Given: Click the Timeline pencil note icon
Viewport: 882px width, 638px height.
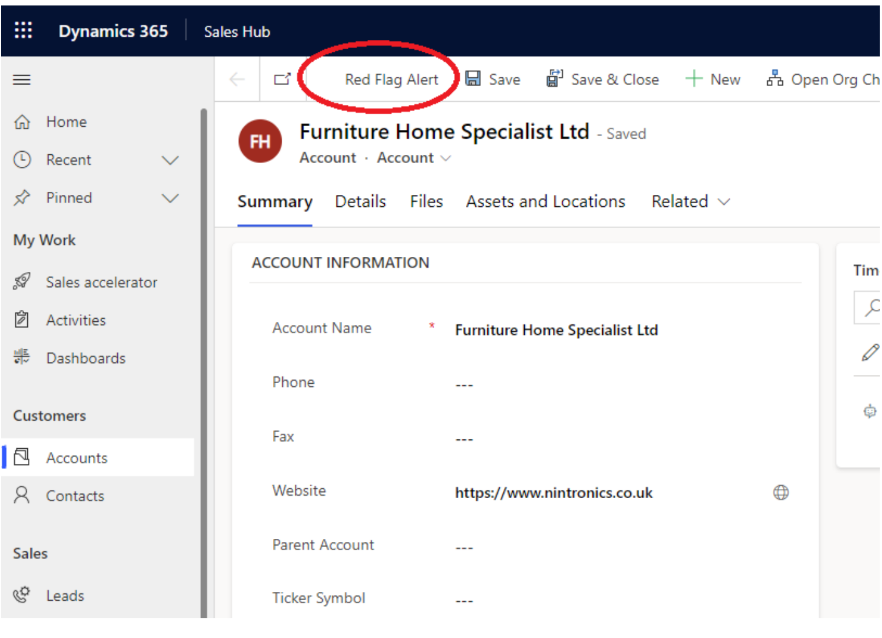Looking at the screenshot, I should (x=870, y=353).
